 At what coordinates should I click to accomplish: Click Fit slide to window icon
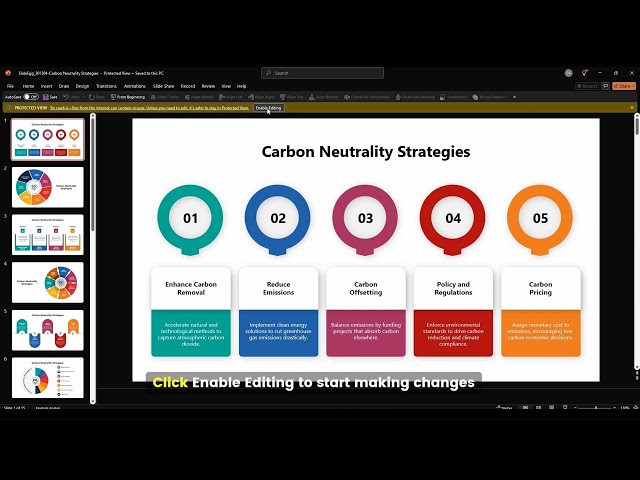click(x=636, y=407)
